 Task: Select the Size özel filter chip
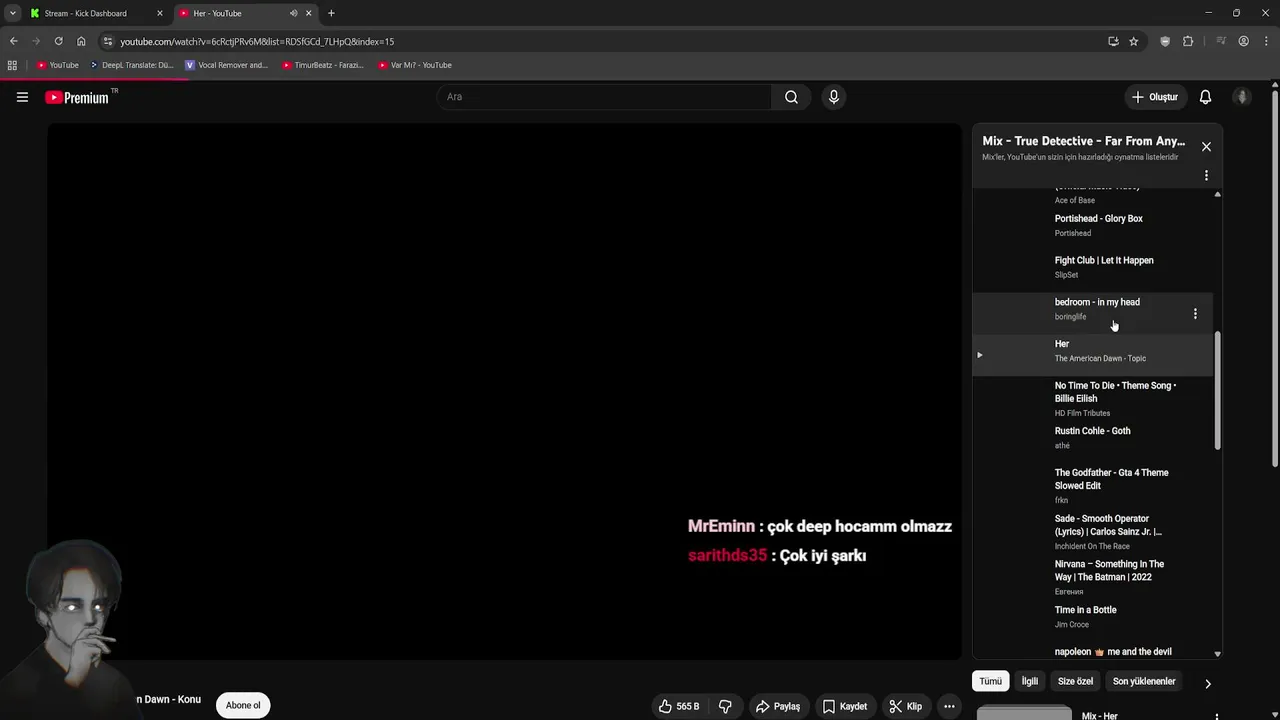(1075, 681)
